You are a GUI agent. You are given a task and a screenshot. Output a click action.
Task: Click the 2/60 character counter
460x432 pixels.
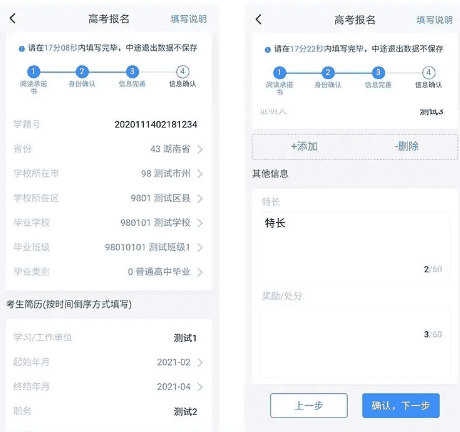click(433, 269)
